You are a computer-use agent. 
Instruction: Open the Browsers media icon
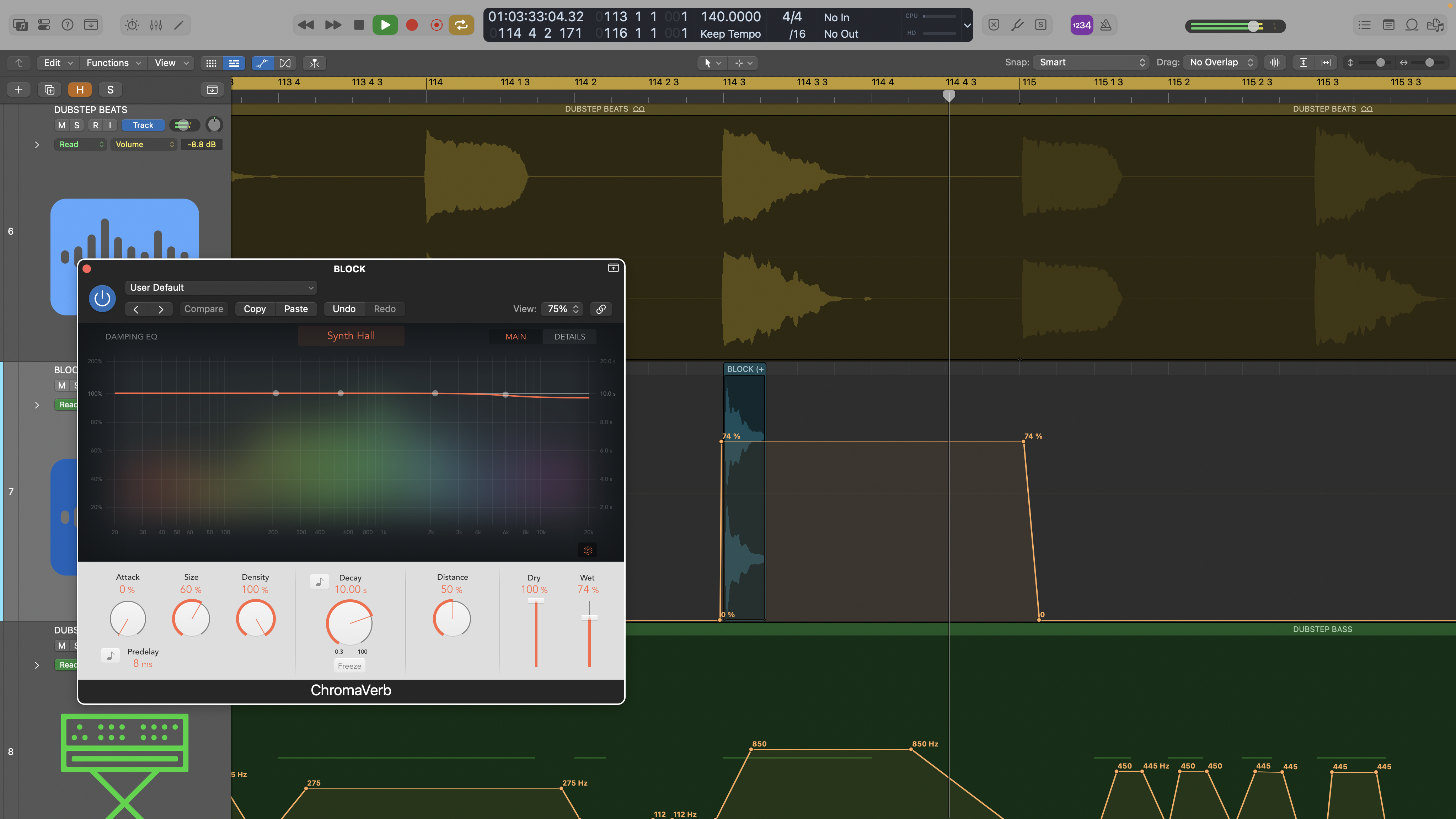coord(1435,25)
